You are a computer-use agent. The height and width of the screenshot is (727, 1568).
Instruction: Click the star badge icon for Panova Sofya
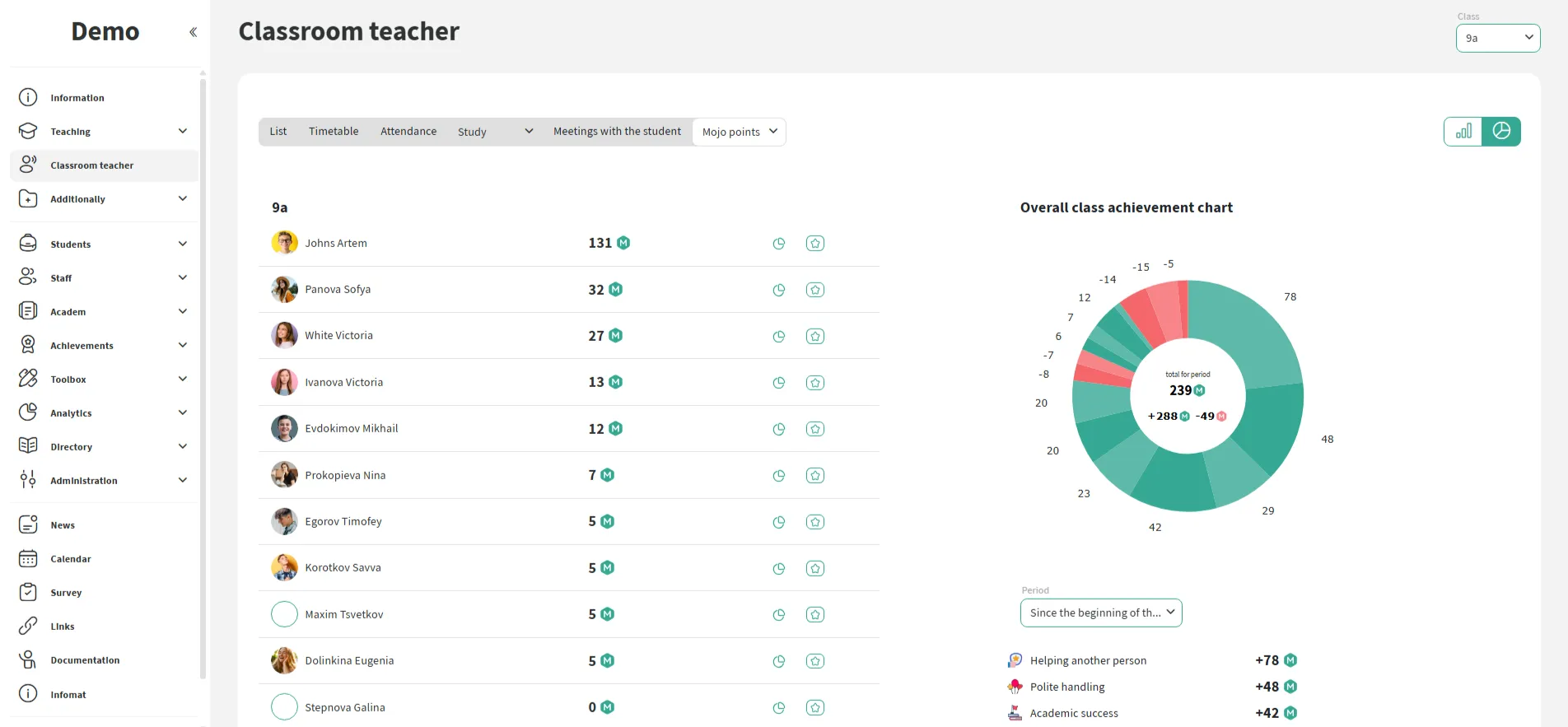814,290
